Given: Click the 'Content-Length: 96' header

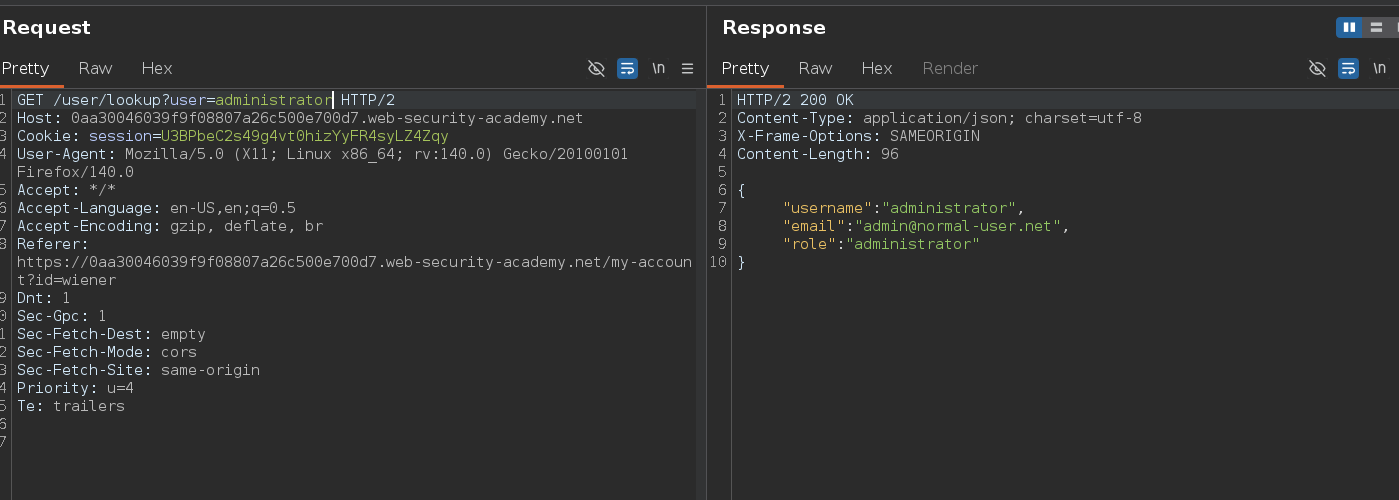Looking at the screenshot, I should [x=818, y=154].
